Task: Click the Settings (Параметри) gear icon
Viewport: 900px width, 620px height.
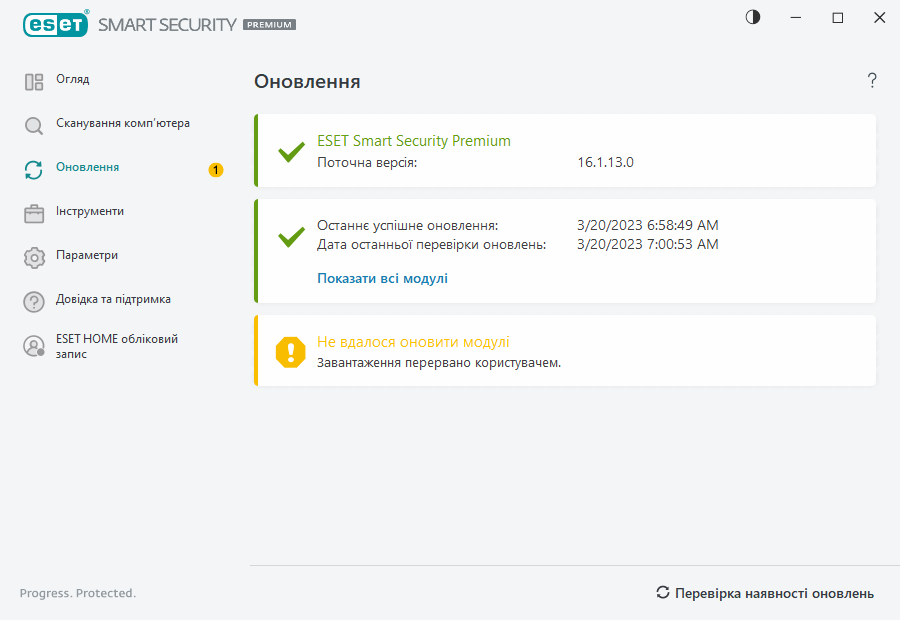Action: pos(34,257)
